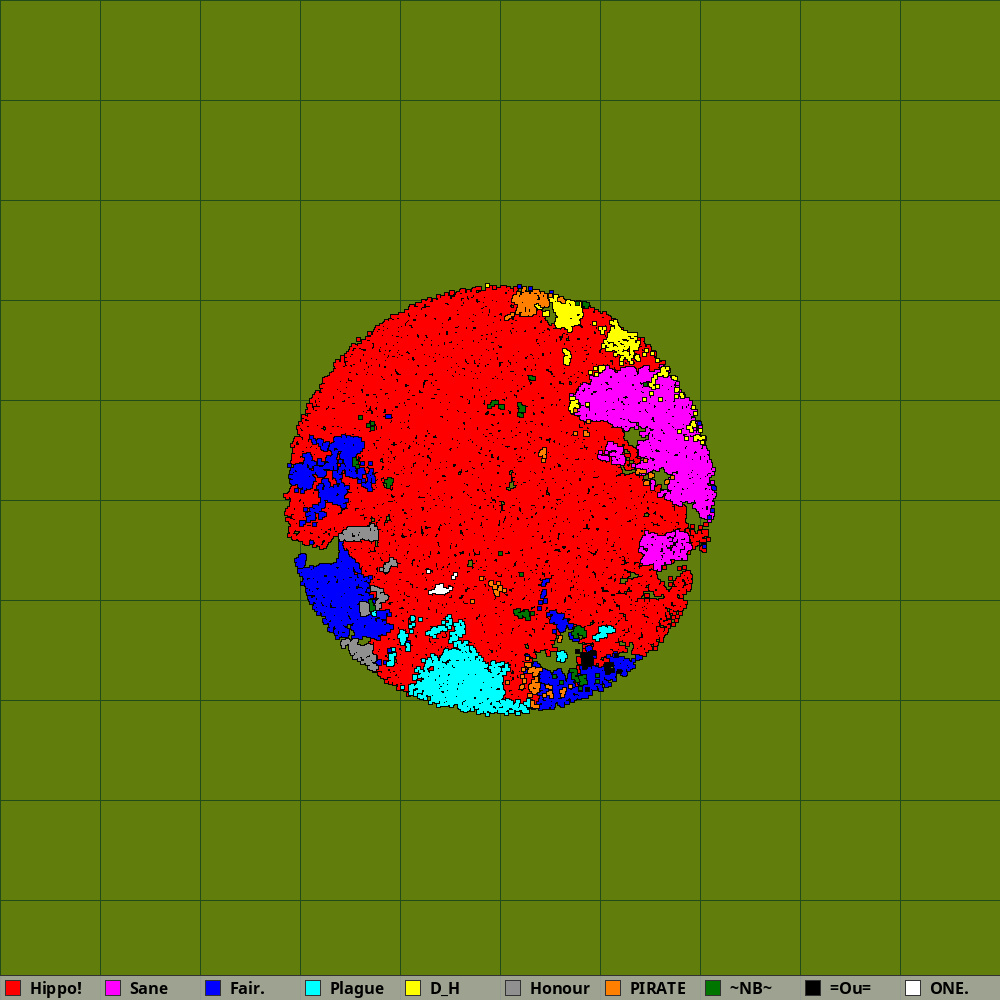The height and width of the screenshot is (1000, 1000).
Task: Click the red Hippo! legend swatch
Action: (x=13, y=988)
